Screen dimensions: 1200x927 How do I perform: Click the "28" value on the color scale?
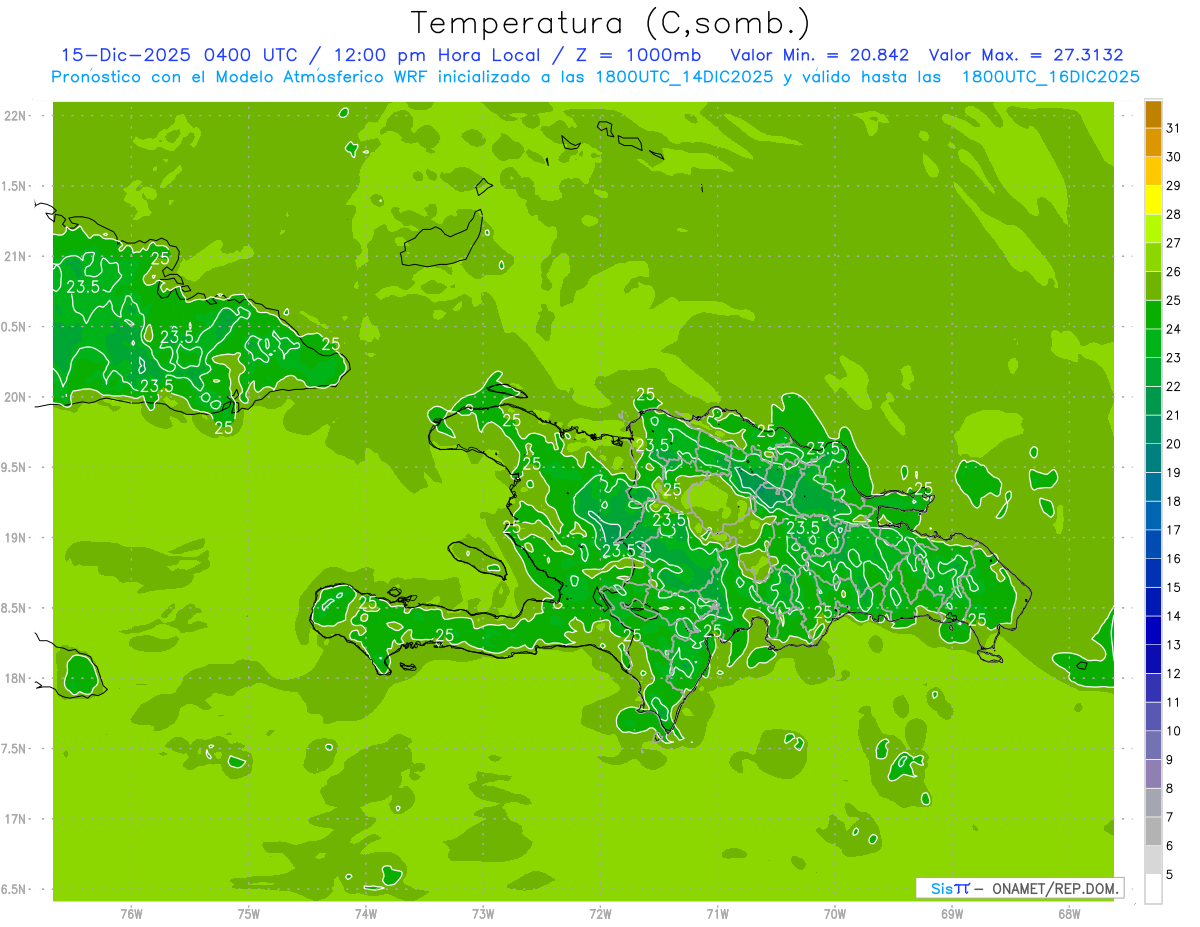pos(1174,214)
